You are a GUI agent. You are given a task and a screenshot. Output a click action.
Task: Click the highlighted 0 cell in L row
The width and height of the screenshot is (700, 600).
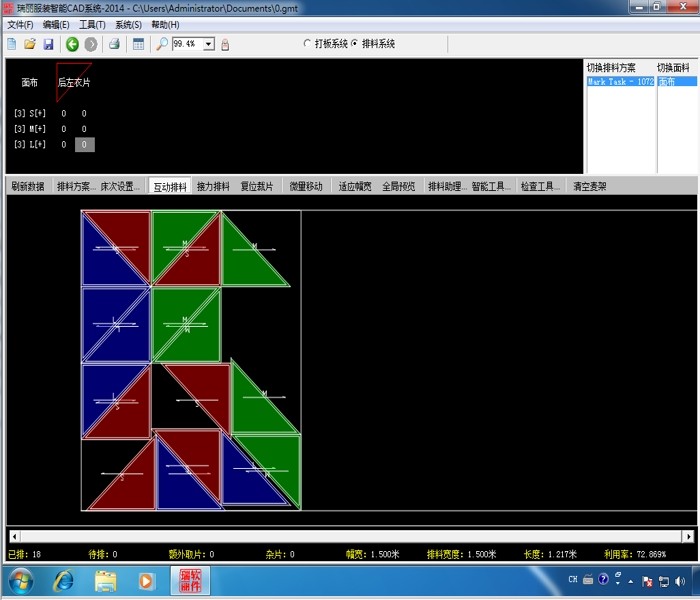[84, 145]
